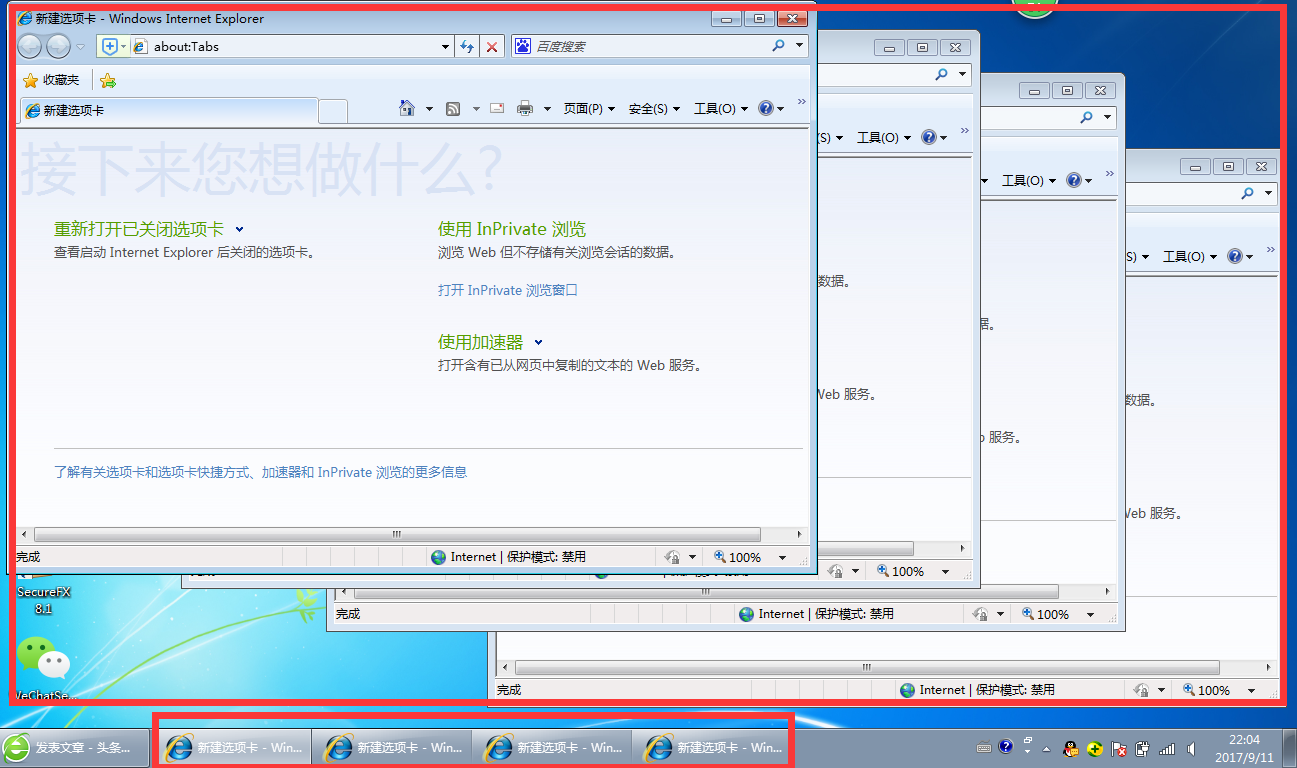Open the link about tabs and accelerators info
1297x768 pixels.
click(x=262, y=471)
